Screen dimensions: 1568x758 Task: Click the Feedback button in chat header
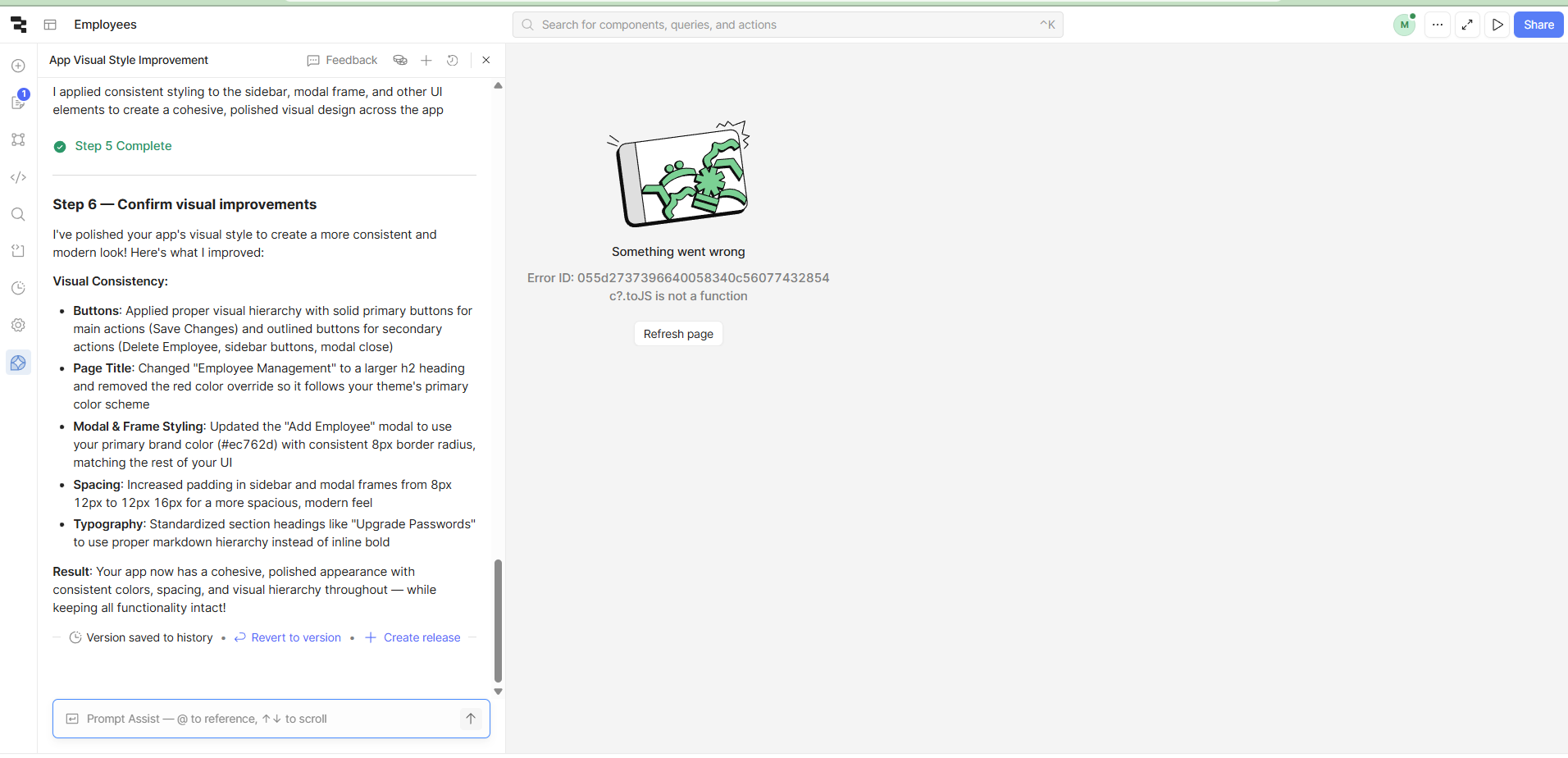click(x=342, y=60)
